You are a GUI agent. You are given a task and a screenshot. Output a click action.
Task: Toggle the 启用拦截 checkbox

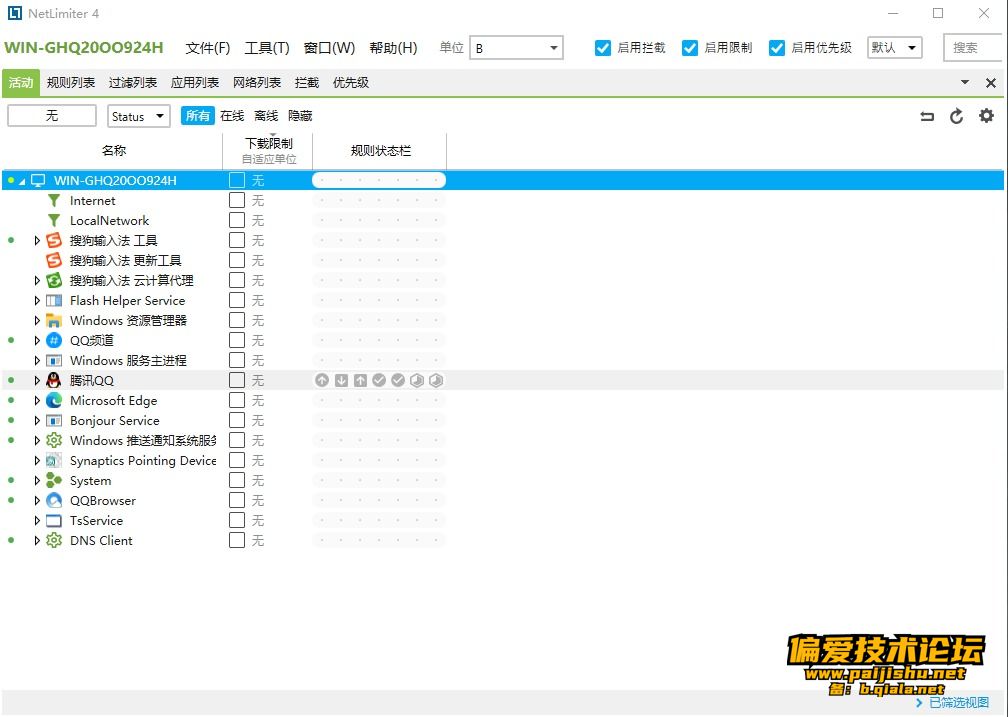(x=602, y=48)
